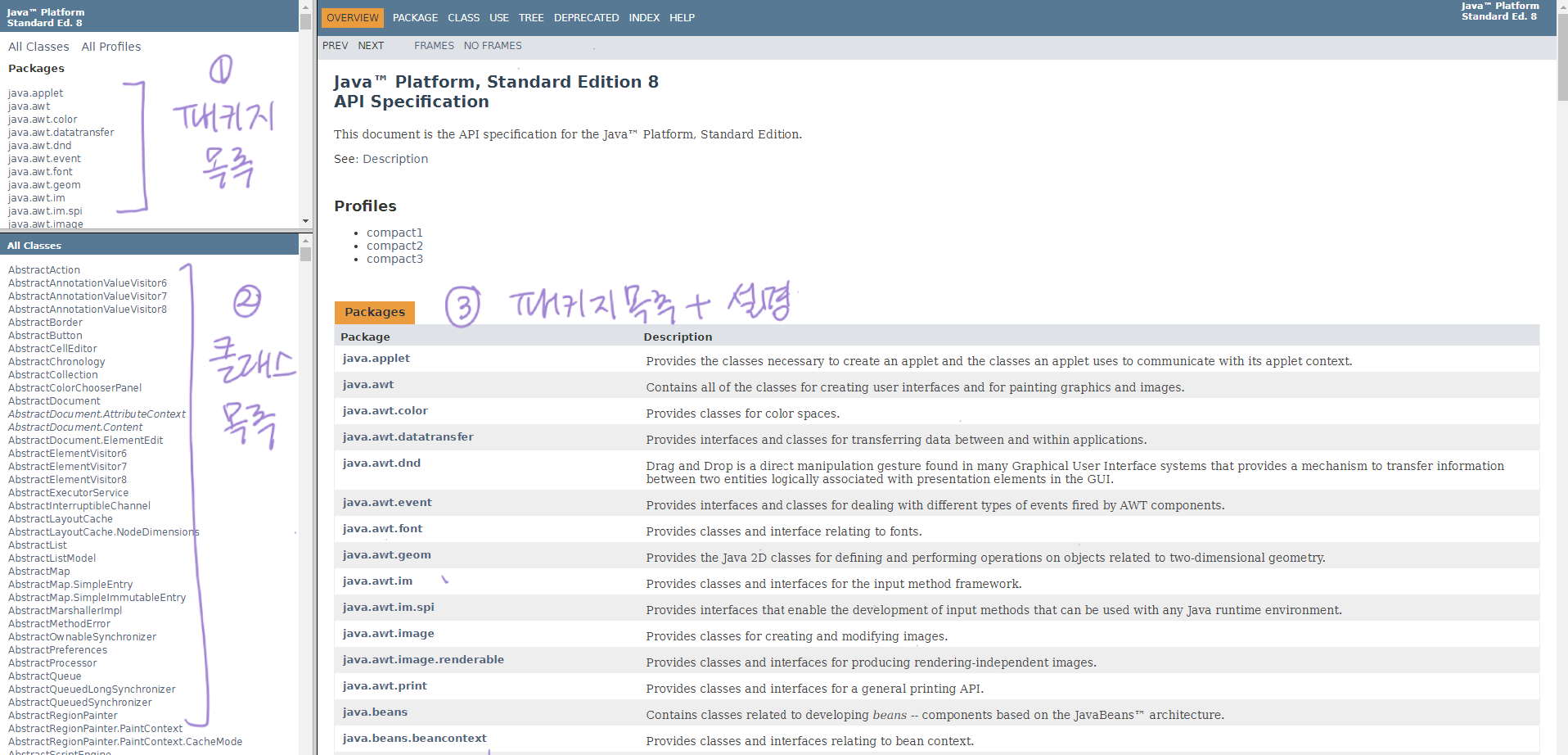Open java.awt.datatransfer in the package table
The height and width of the screenshot is (755, 1568).
point(408,437)
